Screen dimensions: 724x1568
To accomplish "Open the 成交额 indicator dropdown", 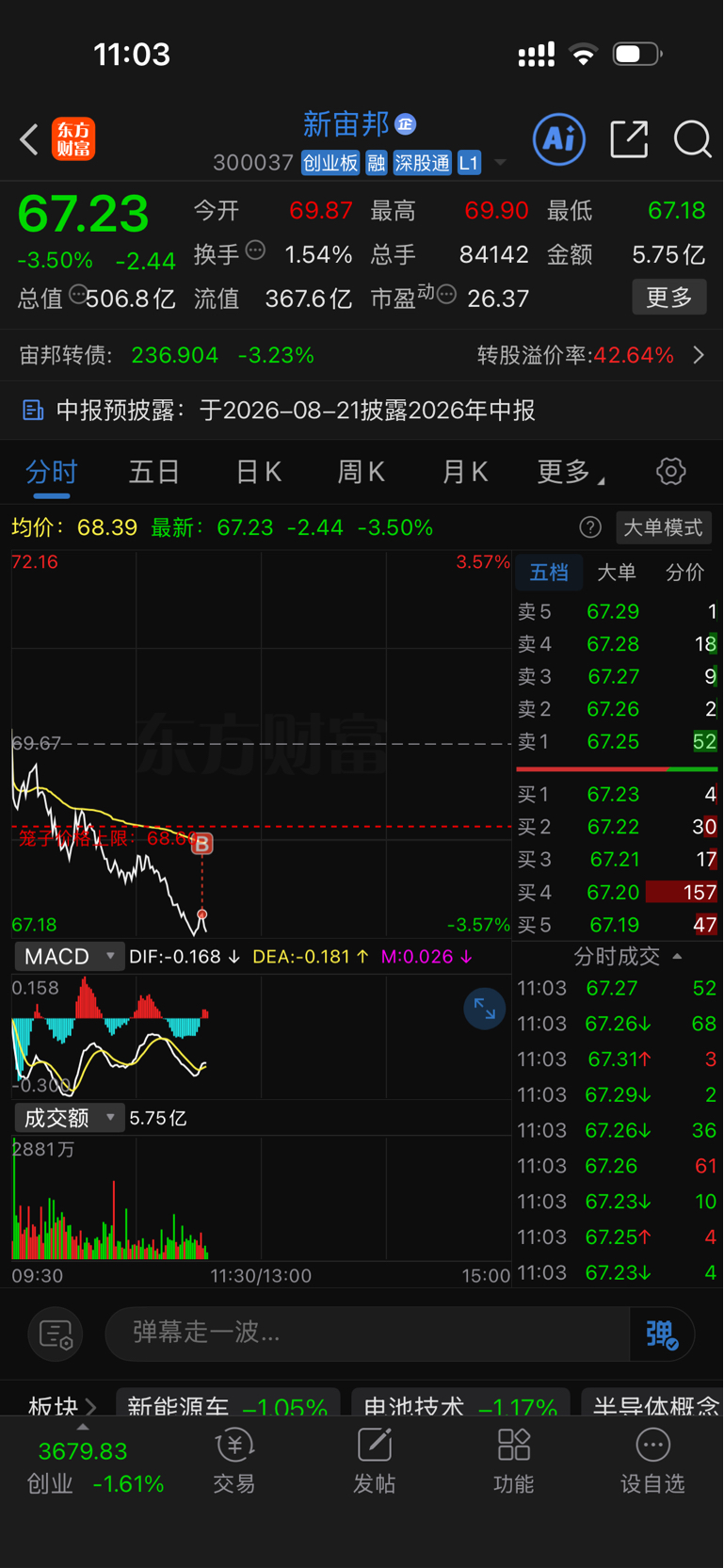I will point(69,1118).
